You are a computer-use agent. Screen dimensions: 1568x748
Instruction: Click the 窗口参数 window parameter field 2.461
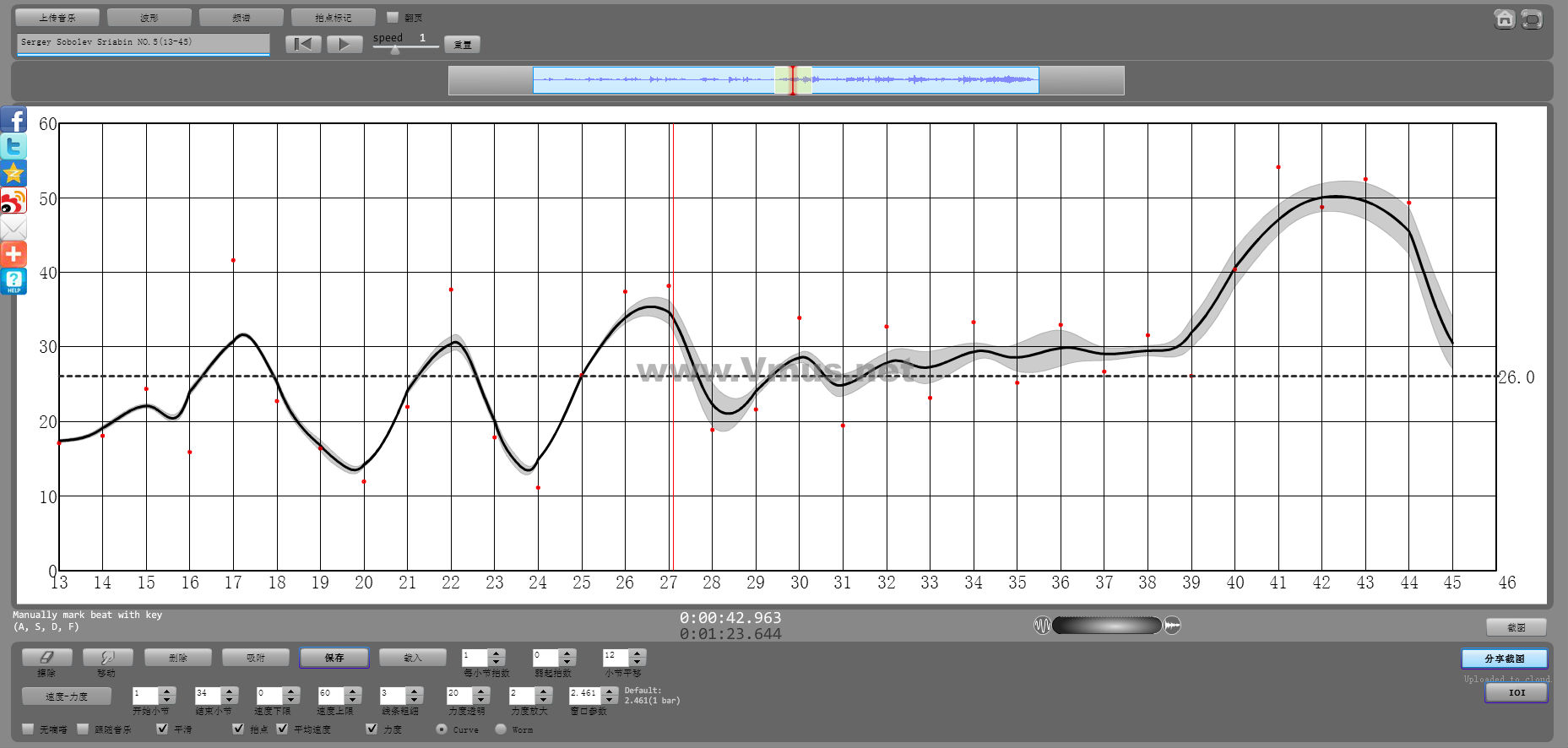tap(586, 696)
